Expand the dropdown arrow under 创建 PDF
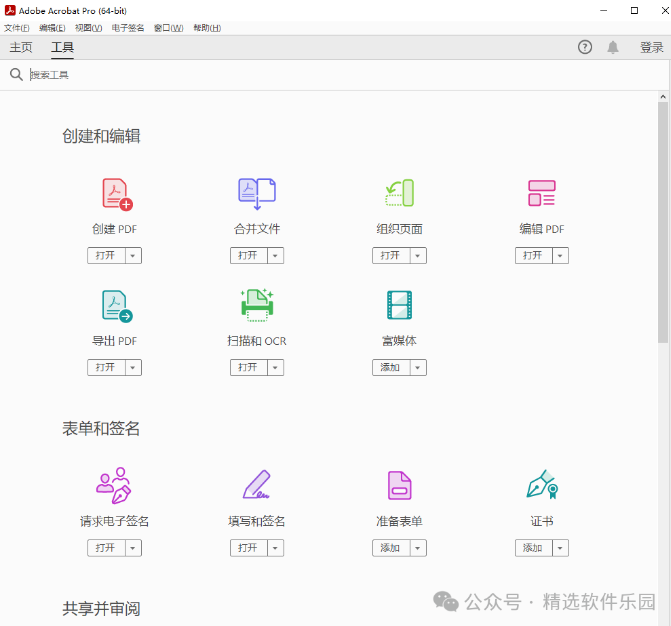 pyautogui.click(x=133, y=256)
